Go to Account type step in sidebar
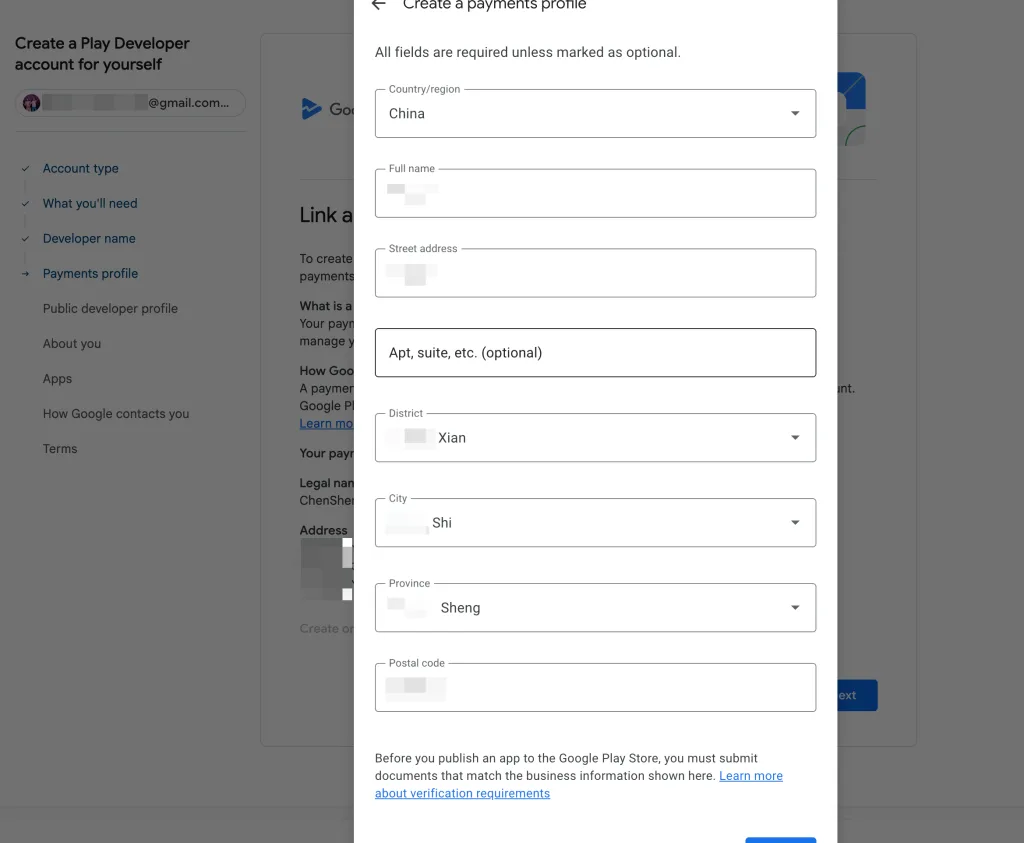1024x843 pixels. click(x=80, y=169)
